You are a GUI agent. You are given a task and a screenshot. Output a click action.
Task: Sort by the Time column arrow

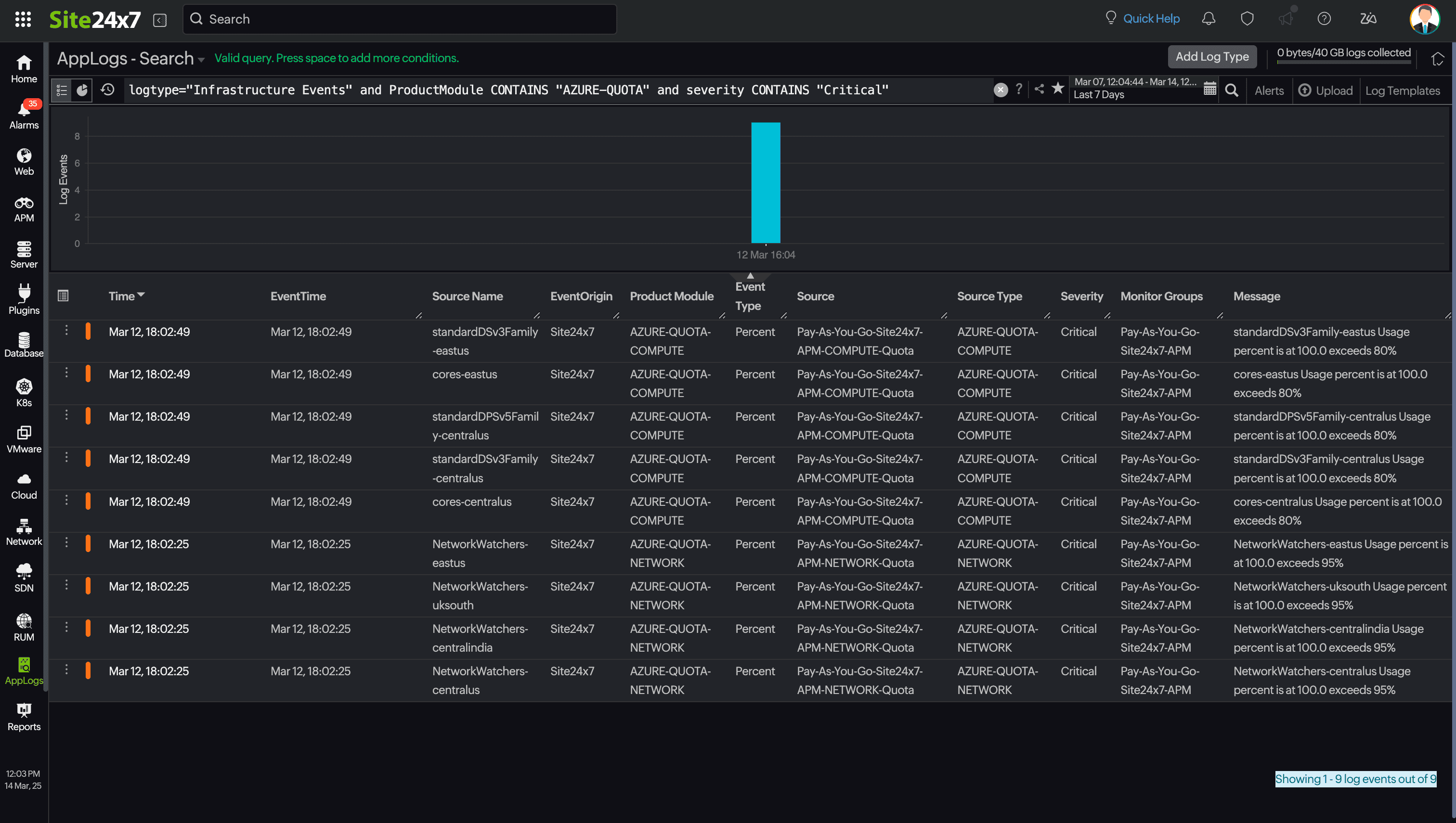coord(142,295)
